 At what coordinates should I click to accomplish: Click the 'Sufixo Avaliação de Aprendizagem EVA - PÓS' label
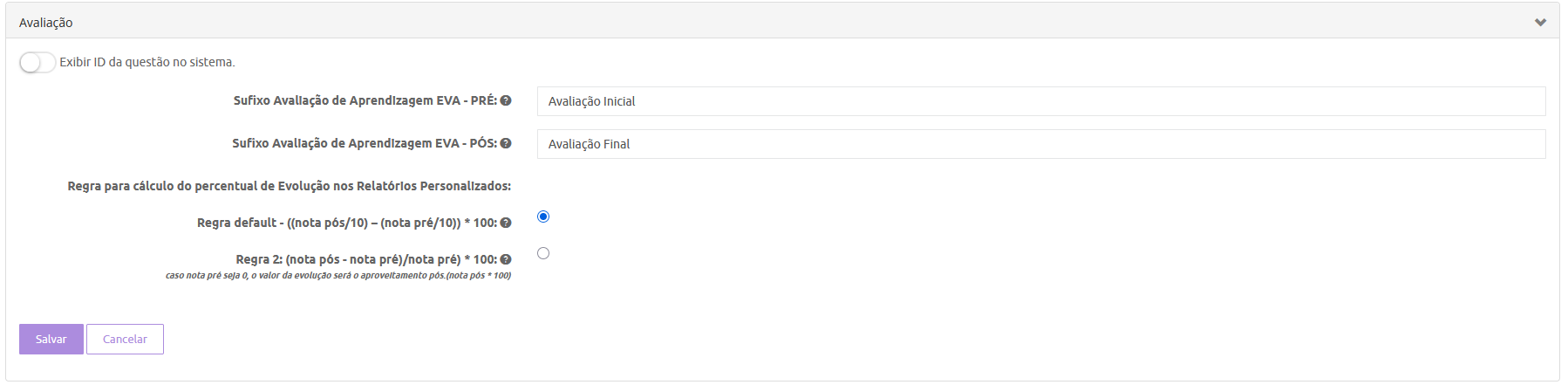(364, 143)
